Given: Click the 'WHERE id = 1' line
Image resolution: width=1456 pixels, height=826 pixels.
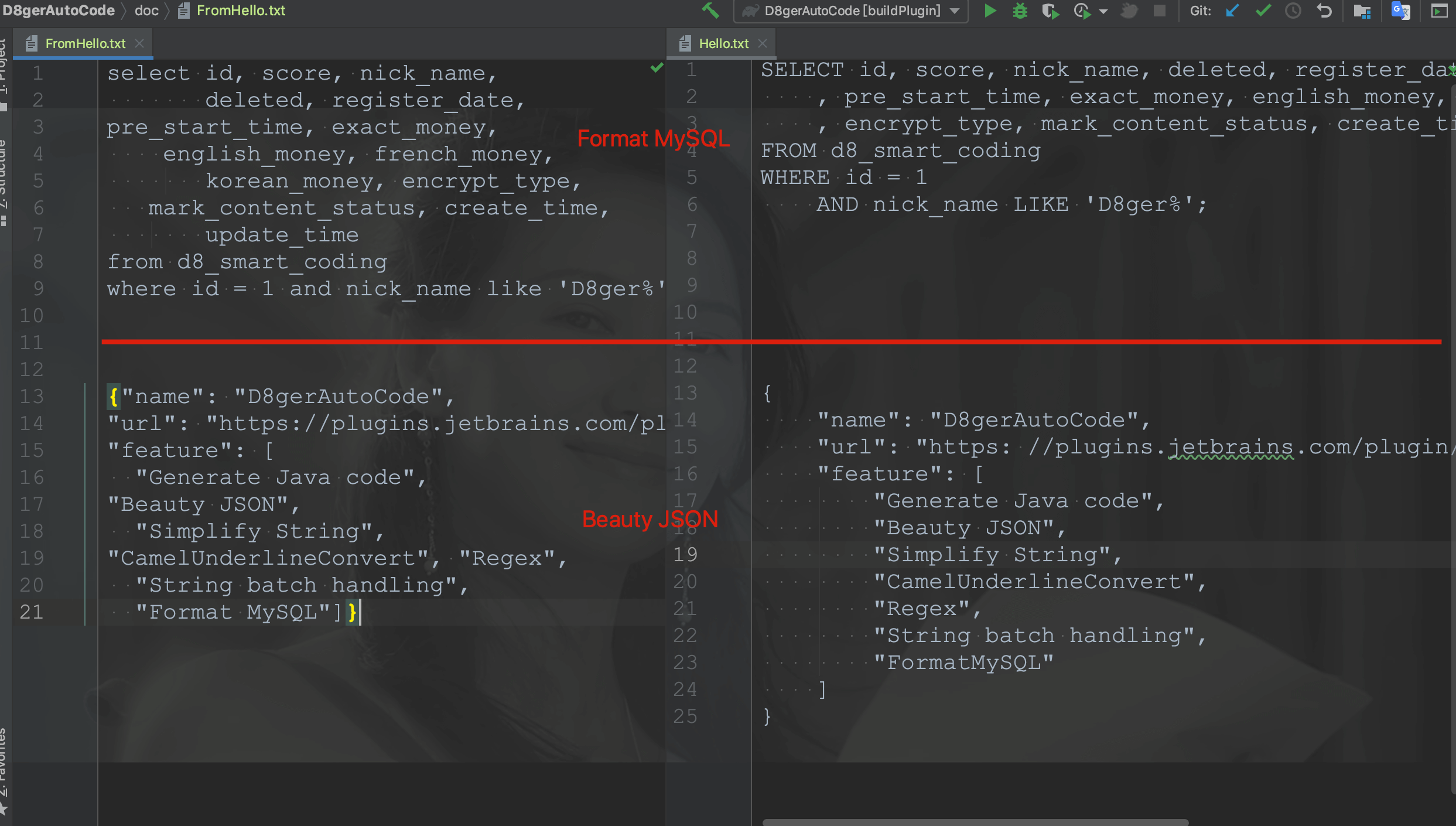Looking at the screenshot, I should pyautogui.click(x=844, y=178).
